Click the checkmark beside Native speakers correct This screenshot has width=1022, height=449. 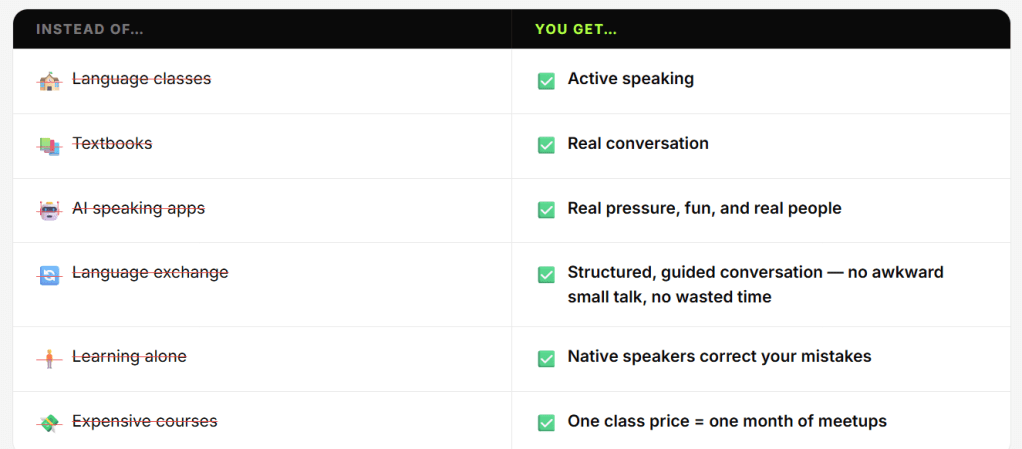click(546, 358)
